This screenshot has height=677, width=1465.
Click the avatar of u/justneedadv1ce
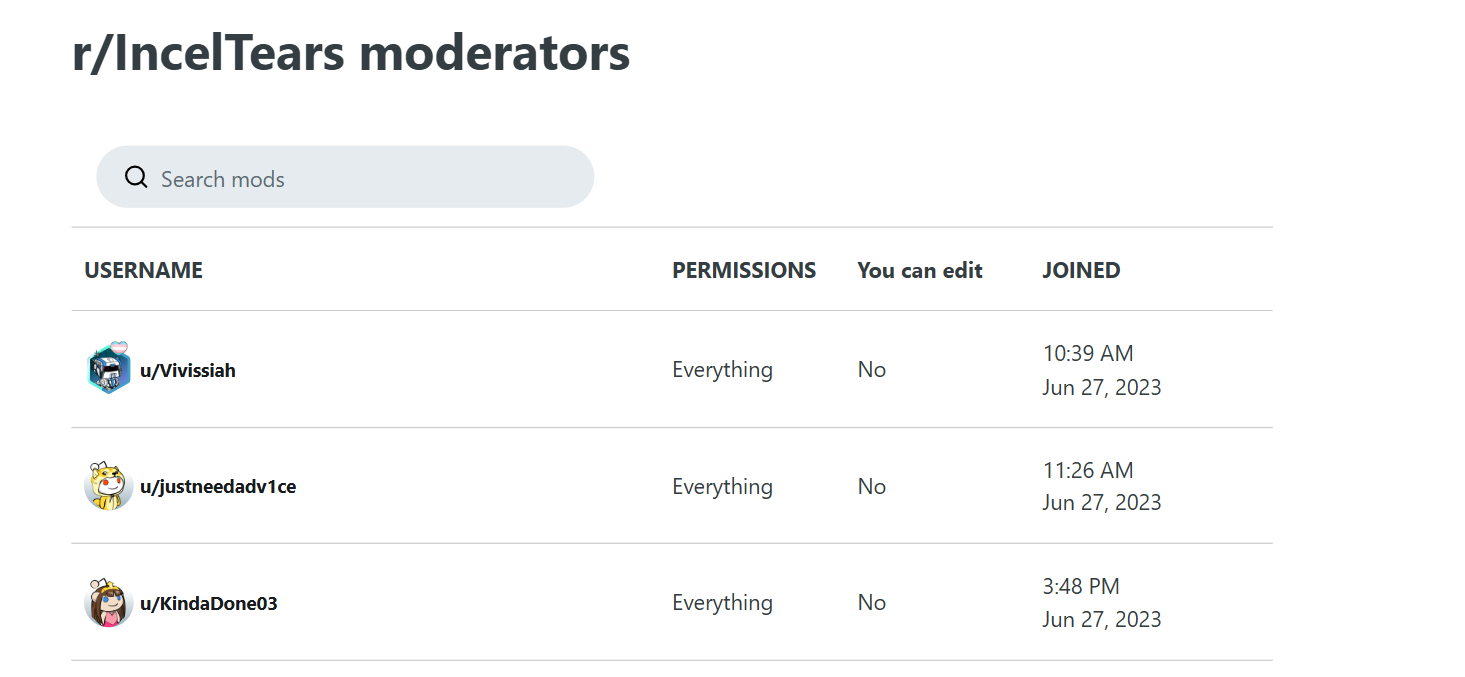(109, 487)
